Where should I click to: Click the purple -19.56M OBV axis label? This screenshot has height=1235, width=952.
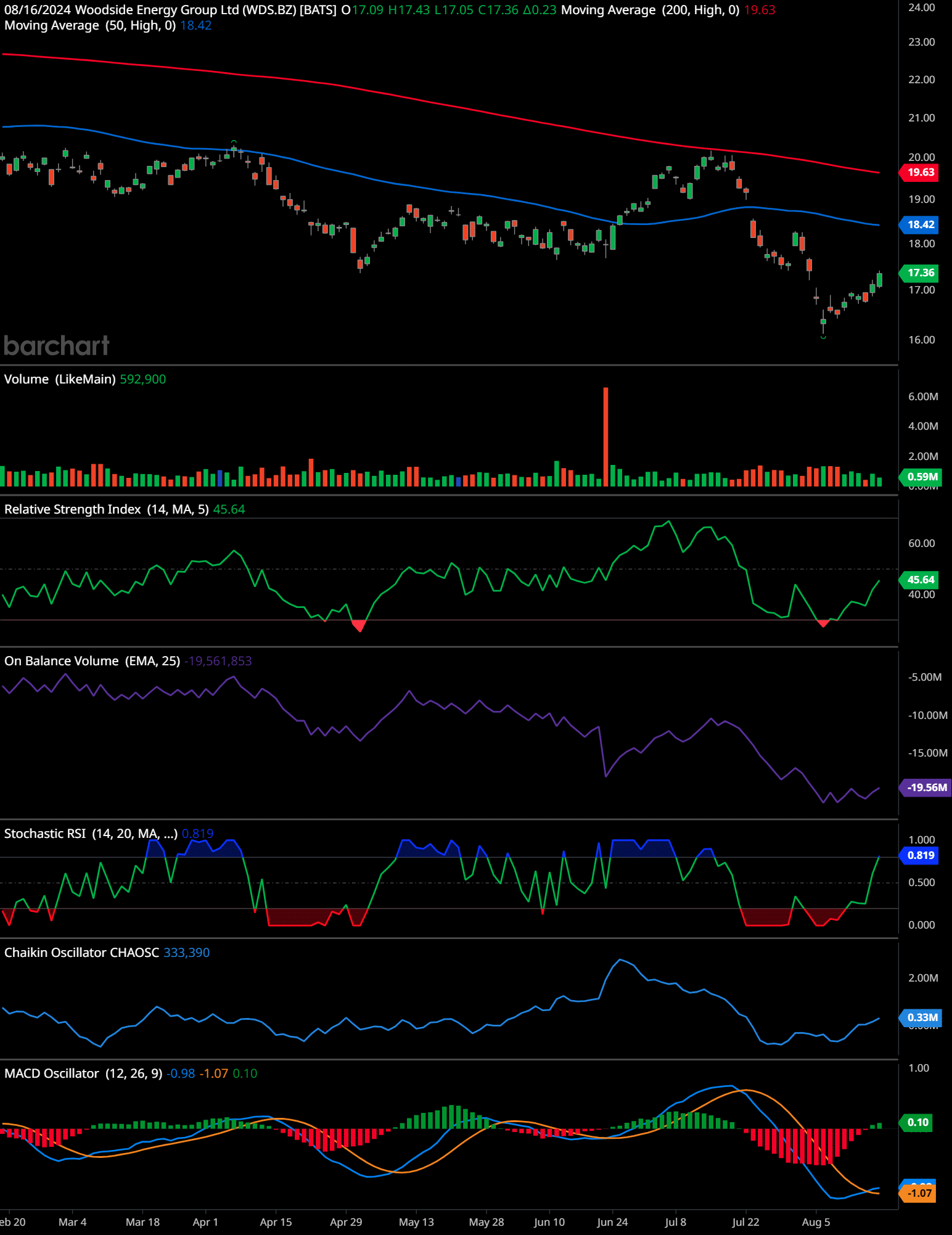pos(925,787)
